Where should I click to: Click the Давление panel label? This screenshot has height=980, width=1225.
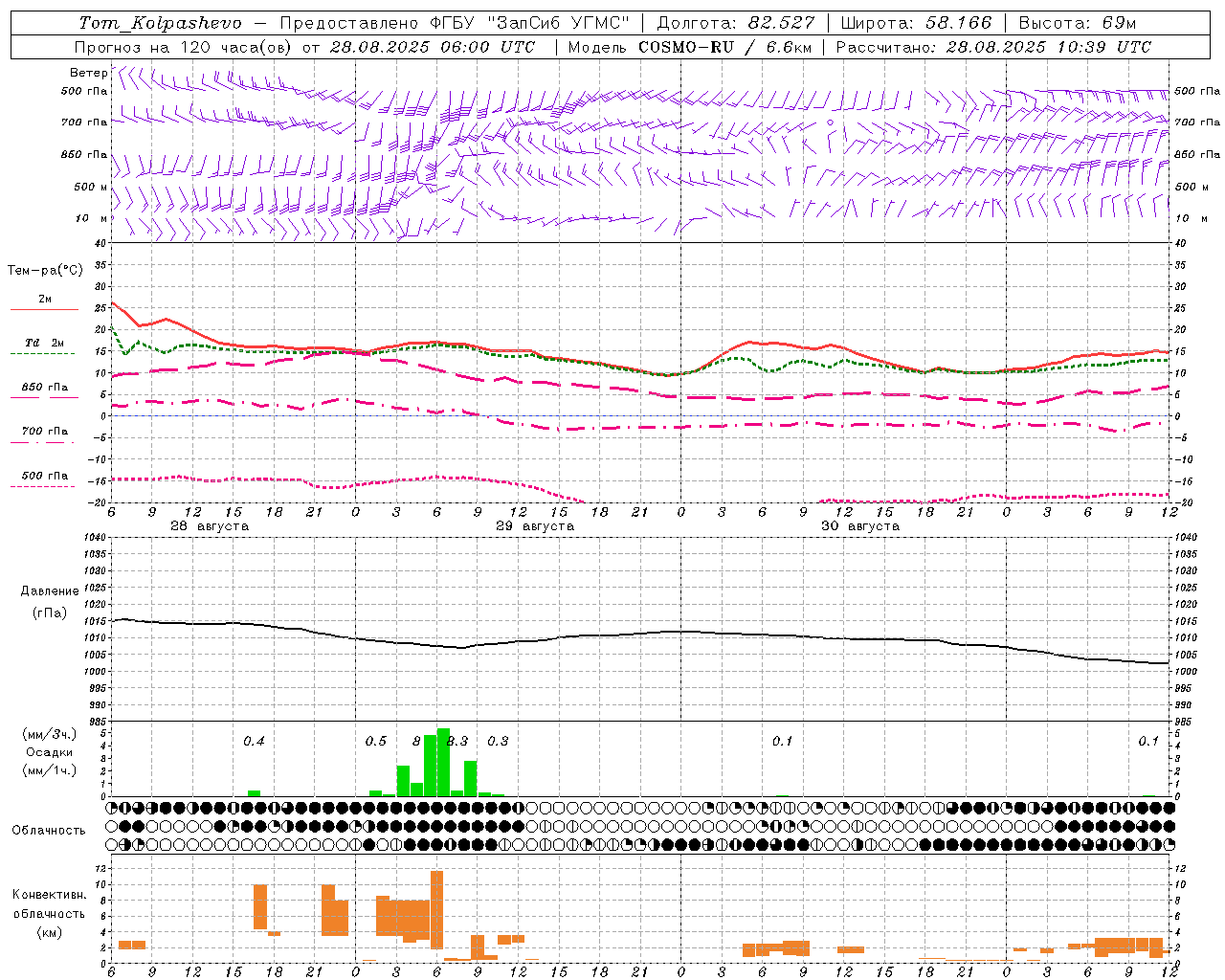[50, 591]
